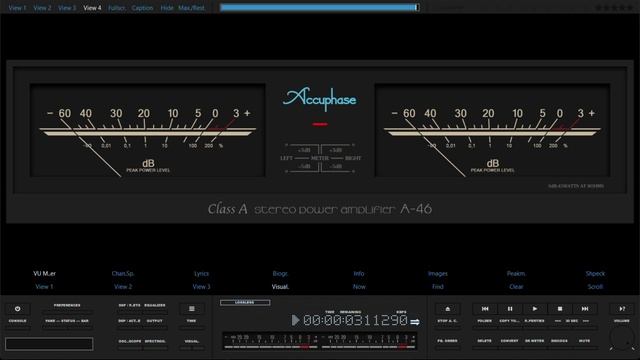Viewport: 640px width, 360px height.
Task: Toggle the Caption option in the top bar
Action: click(142, 8)
